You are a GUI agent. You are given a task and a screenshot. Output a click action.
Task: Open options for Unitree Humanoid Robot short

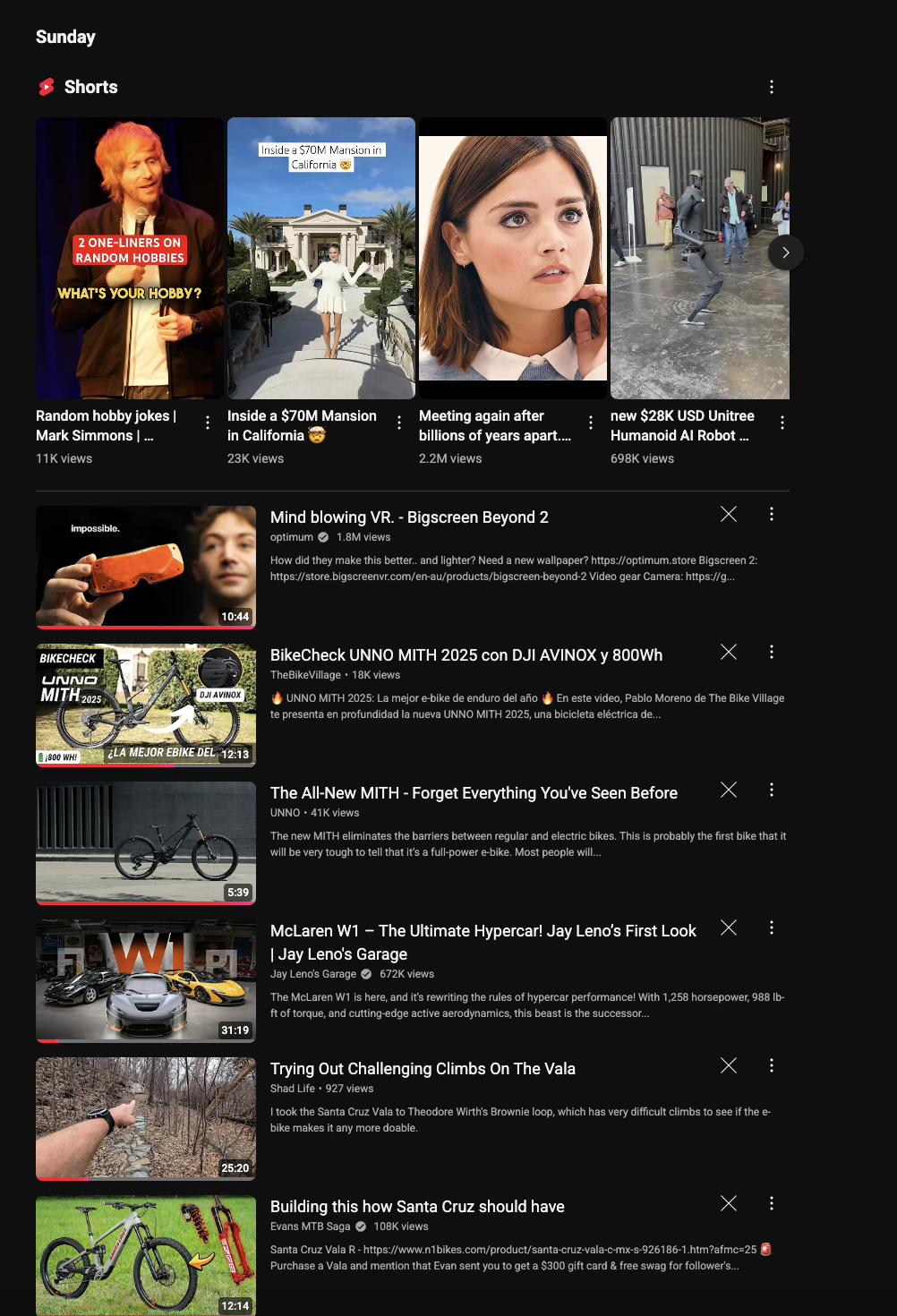point(782,423)
